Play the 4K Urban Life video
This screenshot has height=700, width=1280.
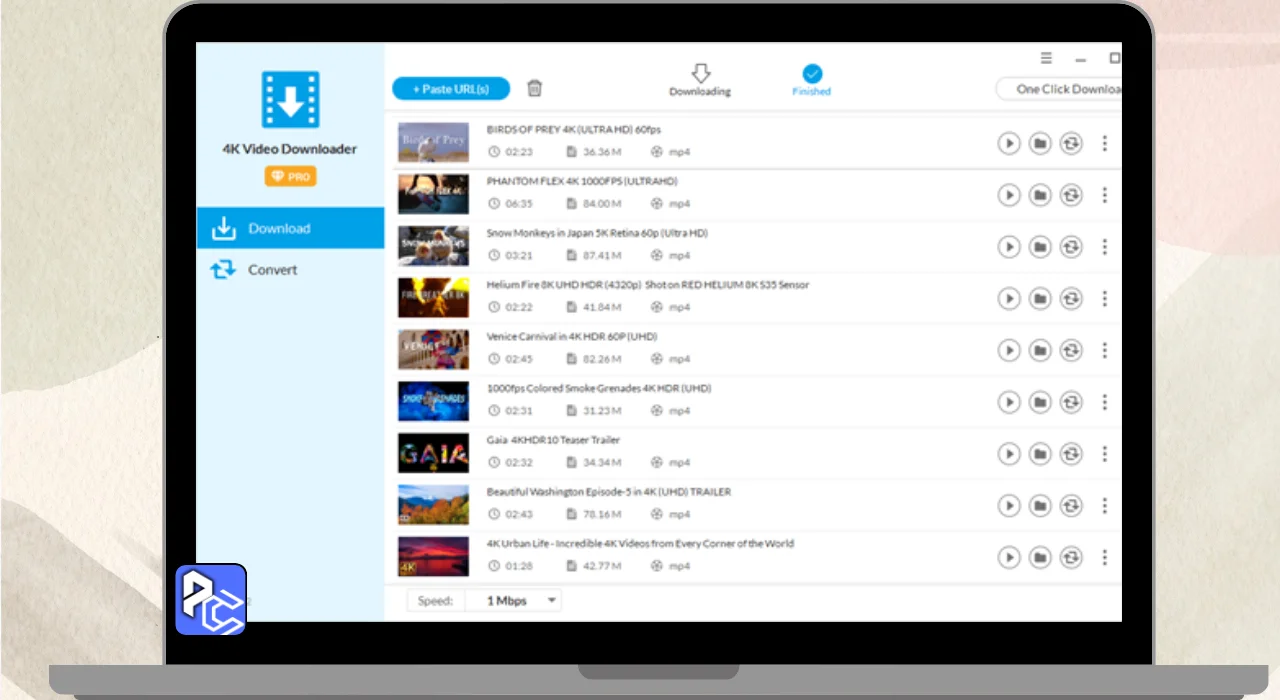point(1009,557)
